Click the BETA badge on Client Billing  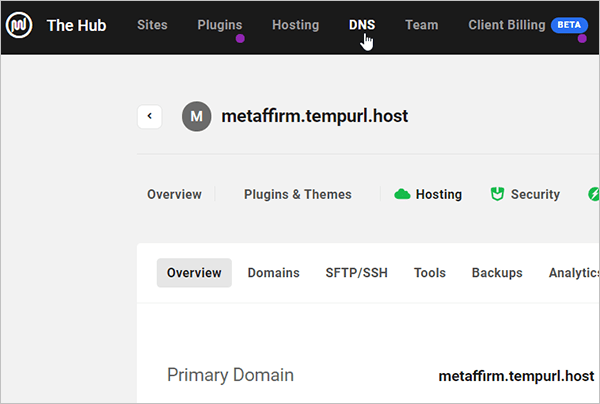pyautogui.click(x=569, y=25)
